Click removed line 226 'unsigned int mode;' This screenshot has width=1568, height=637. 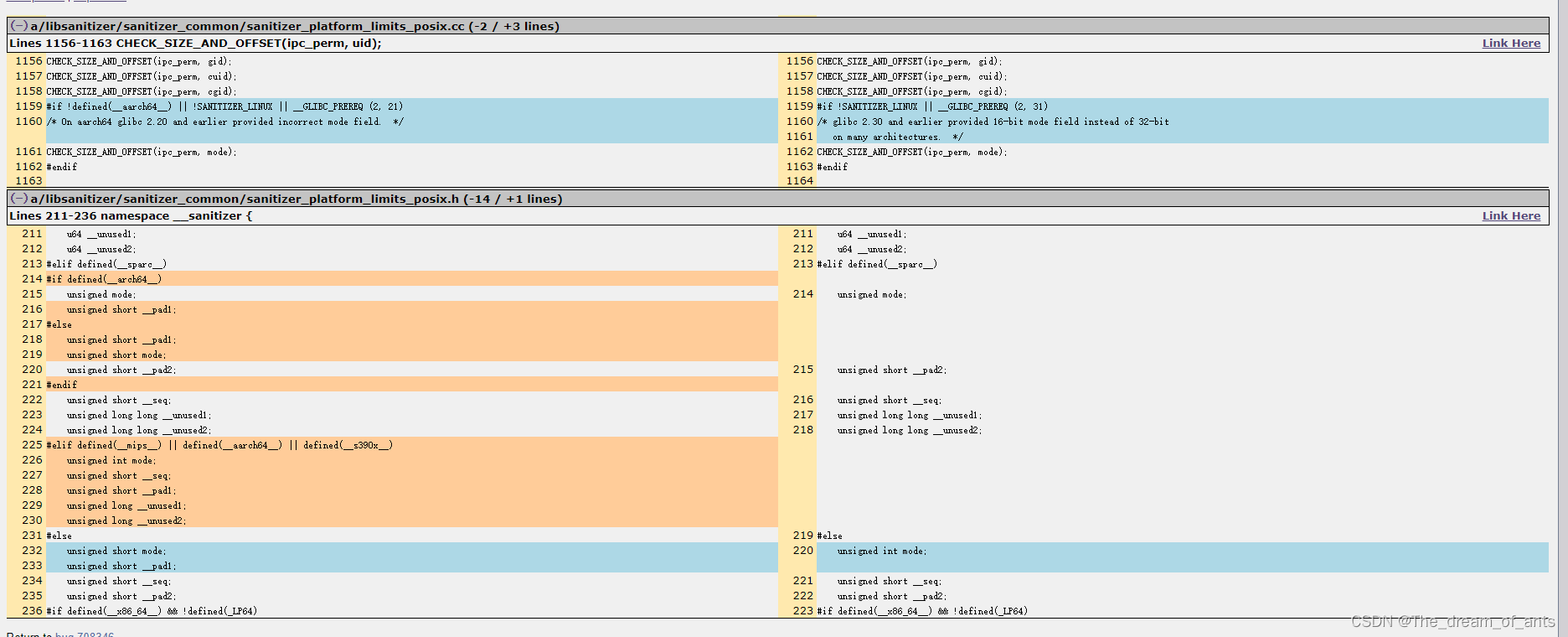pos(111,460)
